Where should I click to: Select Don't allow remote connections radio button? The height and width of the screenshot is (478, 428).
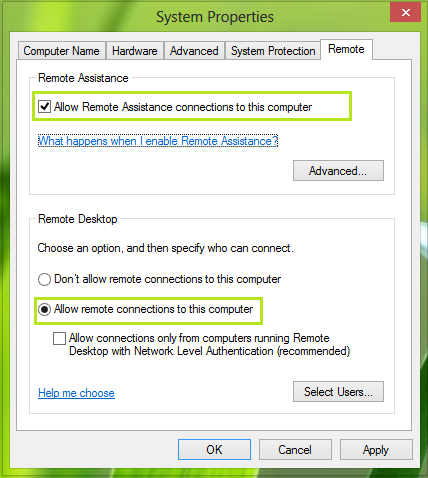[x=44, y=279]
